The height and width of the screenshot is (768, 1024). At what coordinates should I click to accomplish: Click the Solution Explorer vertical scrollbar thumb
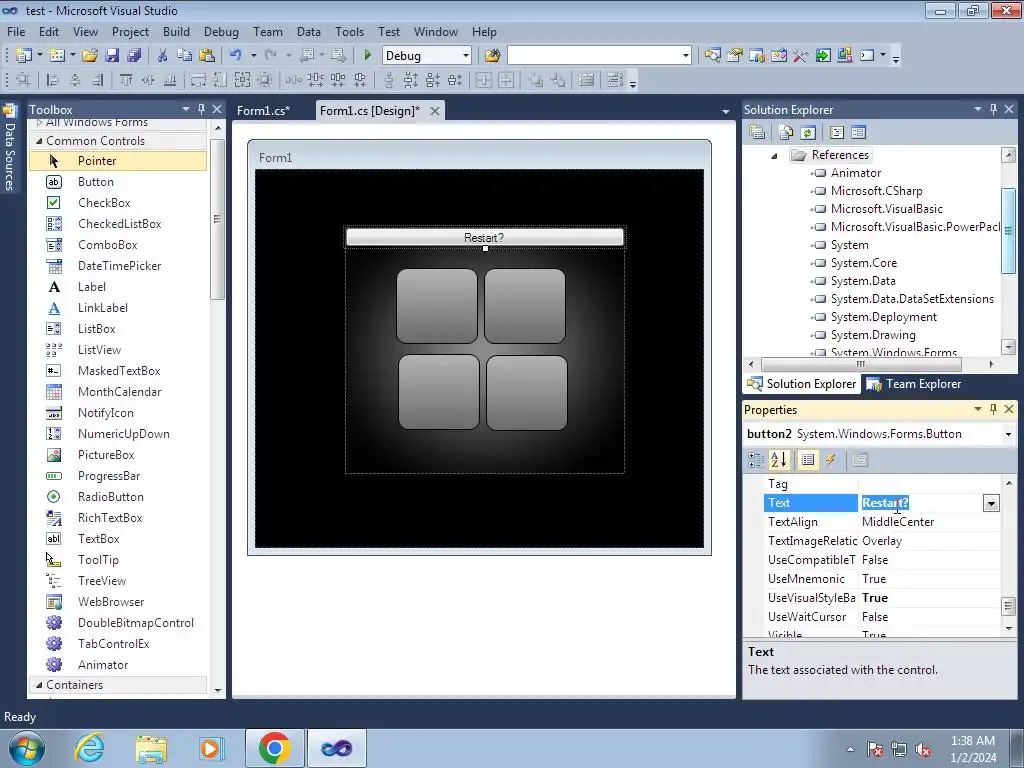pos(1008,231)
